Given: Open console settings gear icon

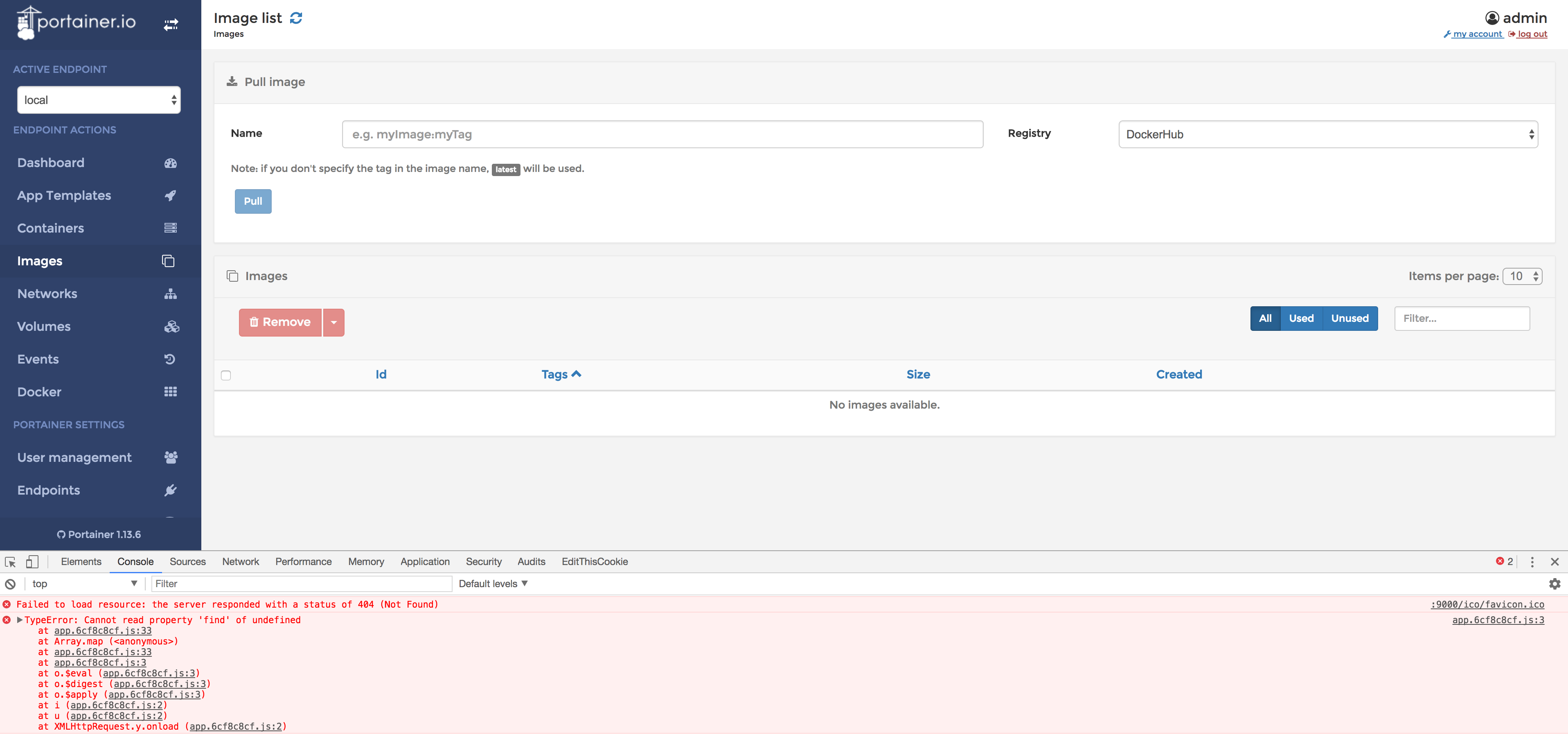Looking at the screenshot, I should coord(1554,583).
